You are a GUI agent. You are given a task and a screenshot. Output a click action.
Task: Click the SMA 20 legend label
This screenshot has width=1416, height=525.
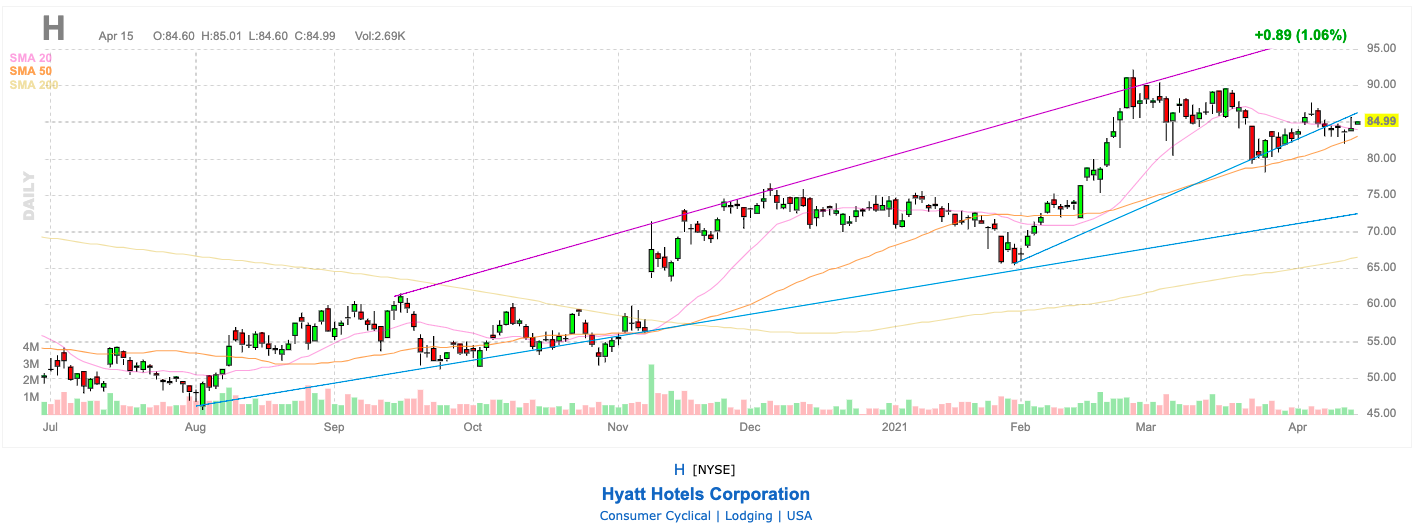coord(30,59)
